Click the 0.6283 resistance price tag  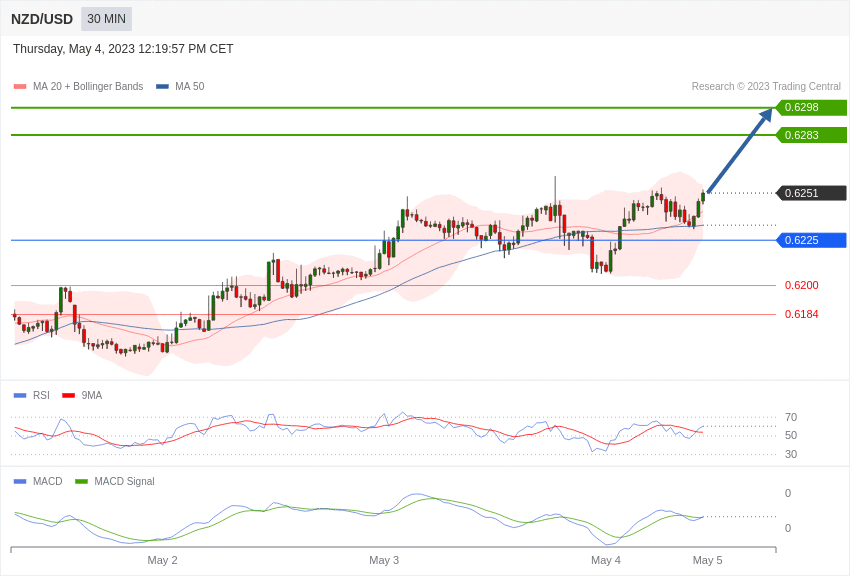pos(812,135)
